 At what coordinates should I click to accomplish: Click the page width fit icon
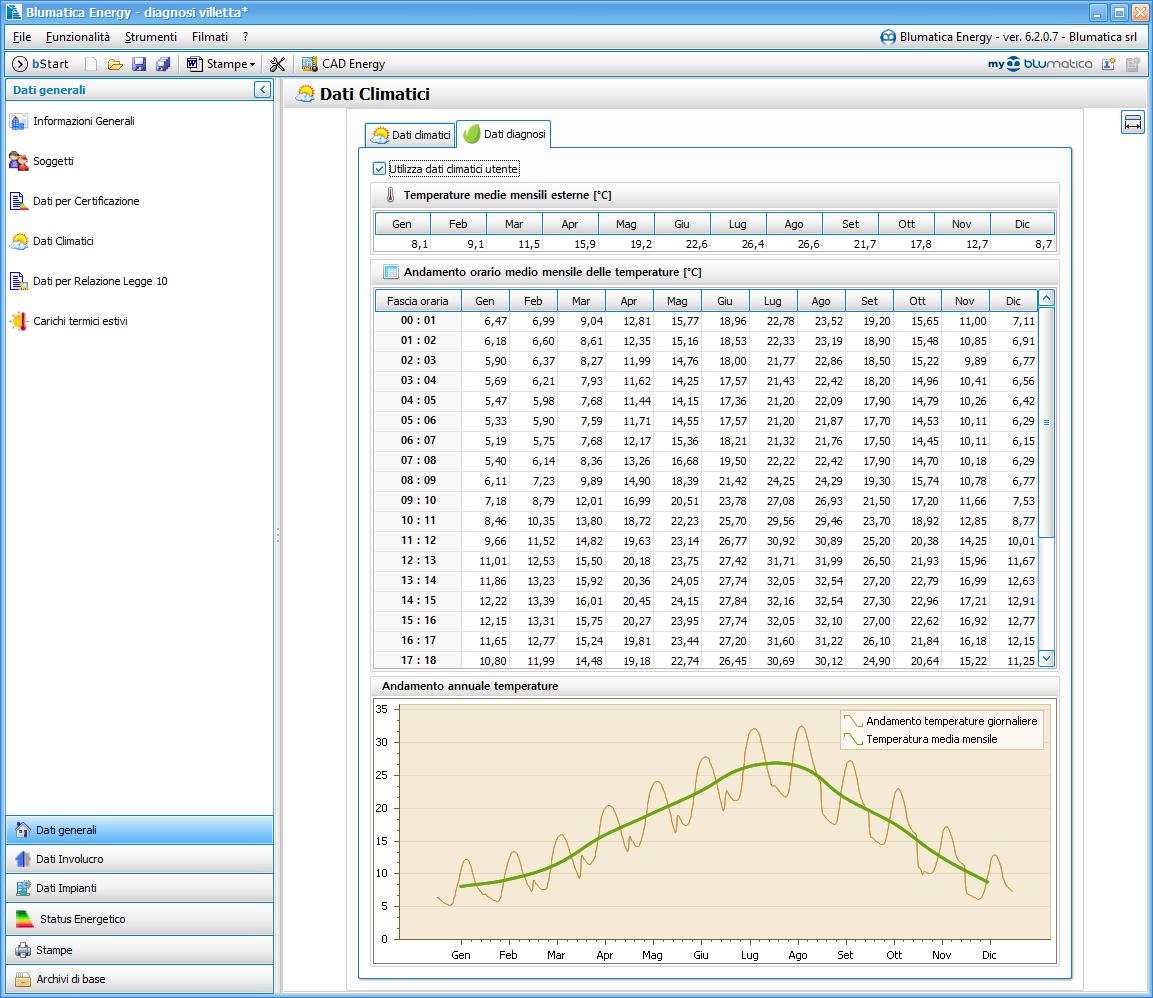1133,123
